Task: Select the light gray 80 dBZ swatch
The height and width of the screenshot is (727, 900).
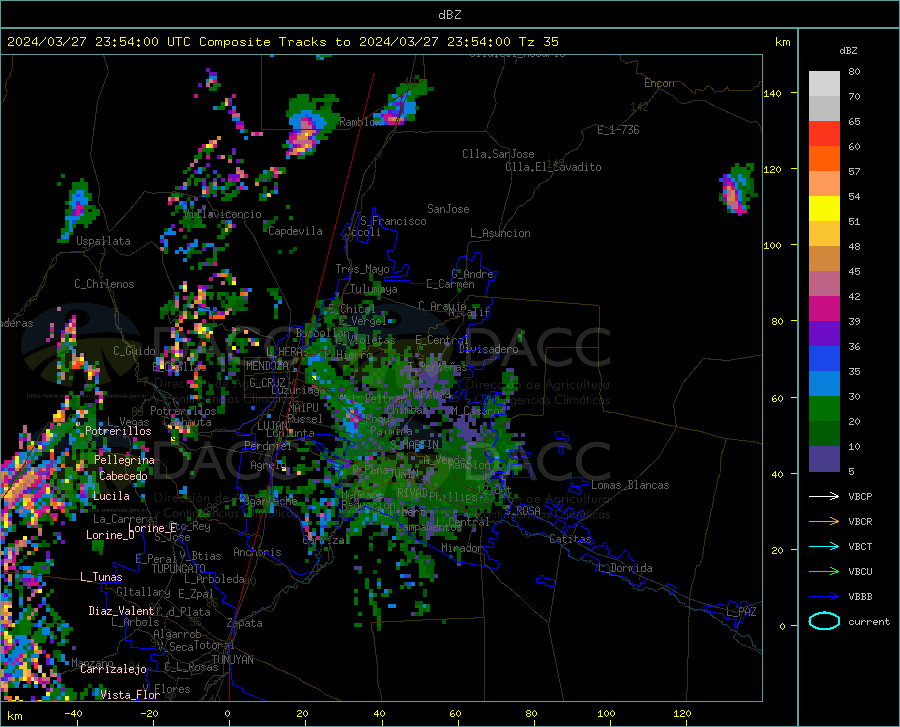Action: (x=824, y=84)
